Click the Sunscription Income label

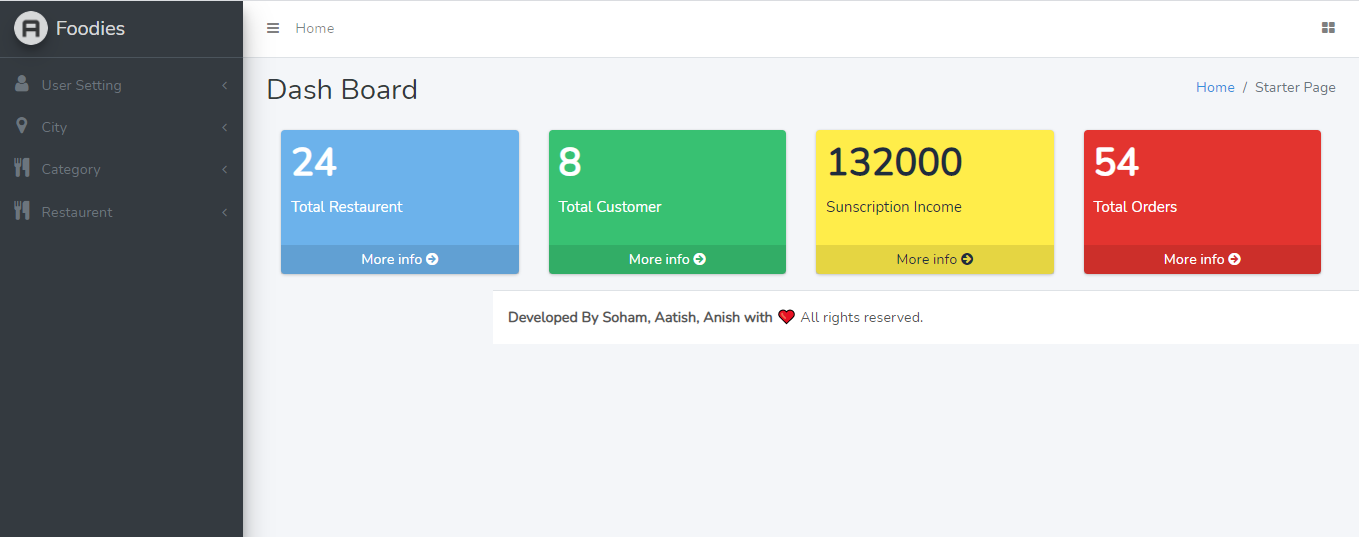point(894,207)
